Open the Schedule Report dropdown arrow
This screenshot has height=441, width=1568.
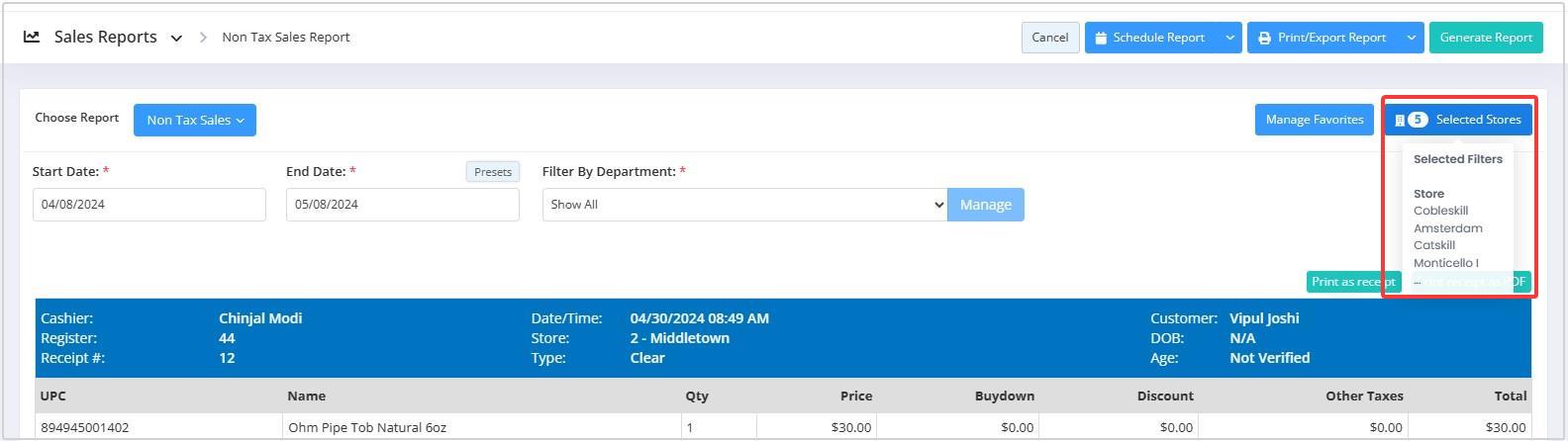[x=1229, y=38]
